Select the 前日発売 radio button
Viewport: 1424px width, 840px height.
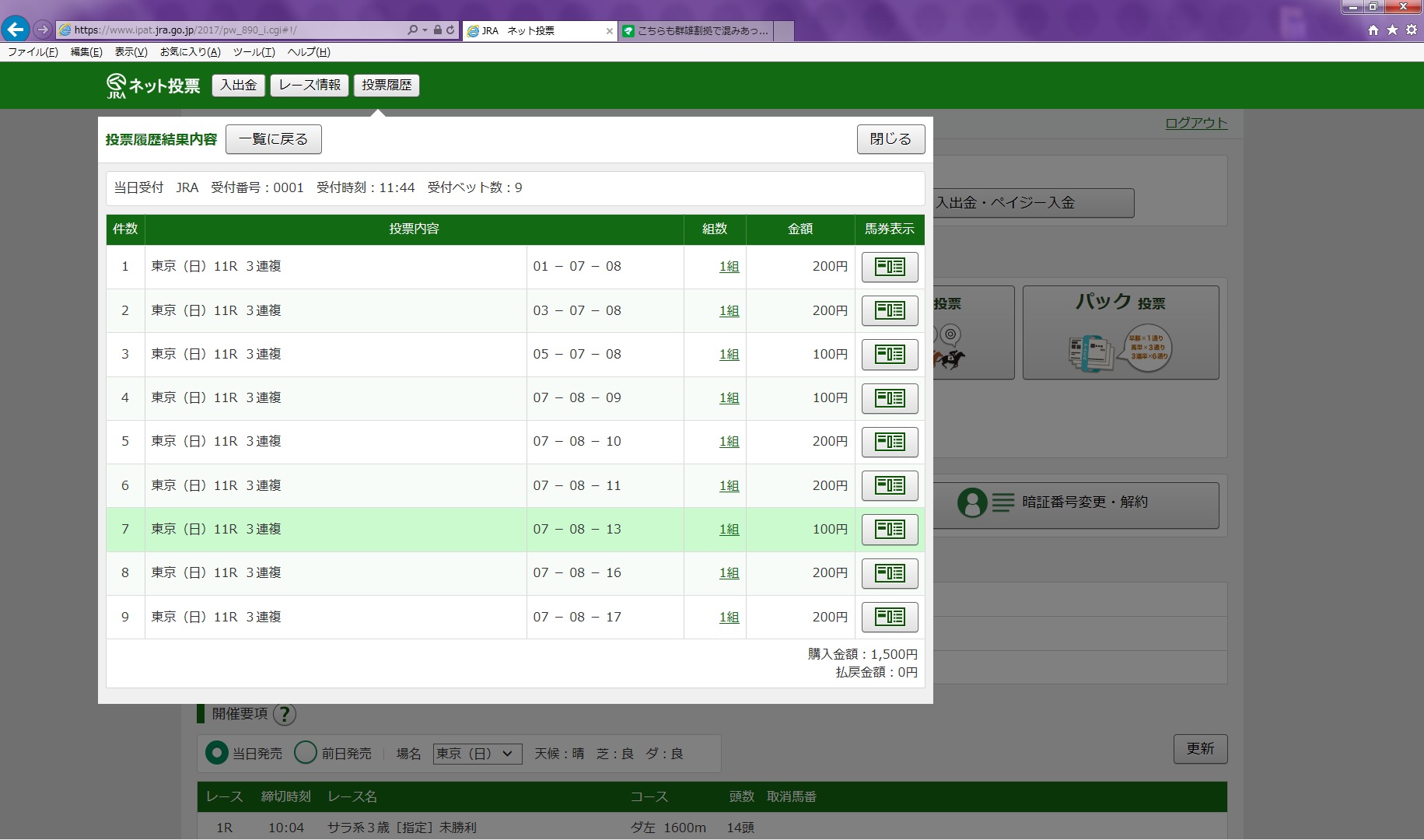tap(306, 753)
